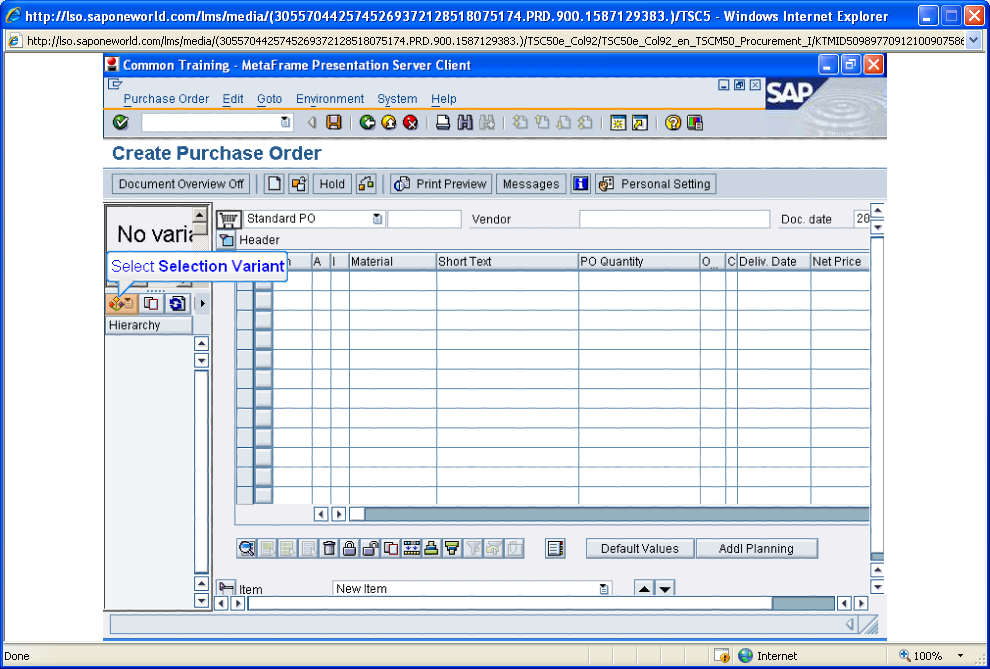This screenshot has height=669, width=990.
Task: Click the green checkmark Enter icon
Action: coord(121,122)
